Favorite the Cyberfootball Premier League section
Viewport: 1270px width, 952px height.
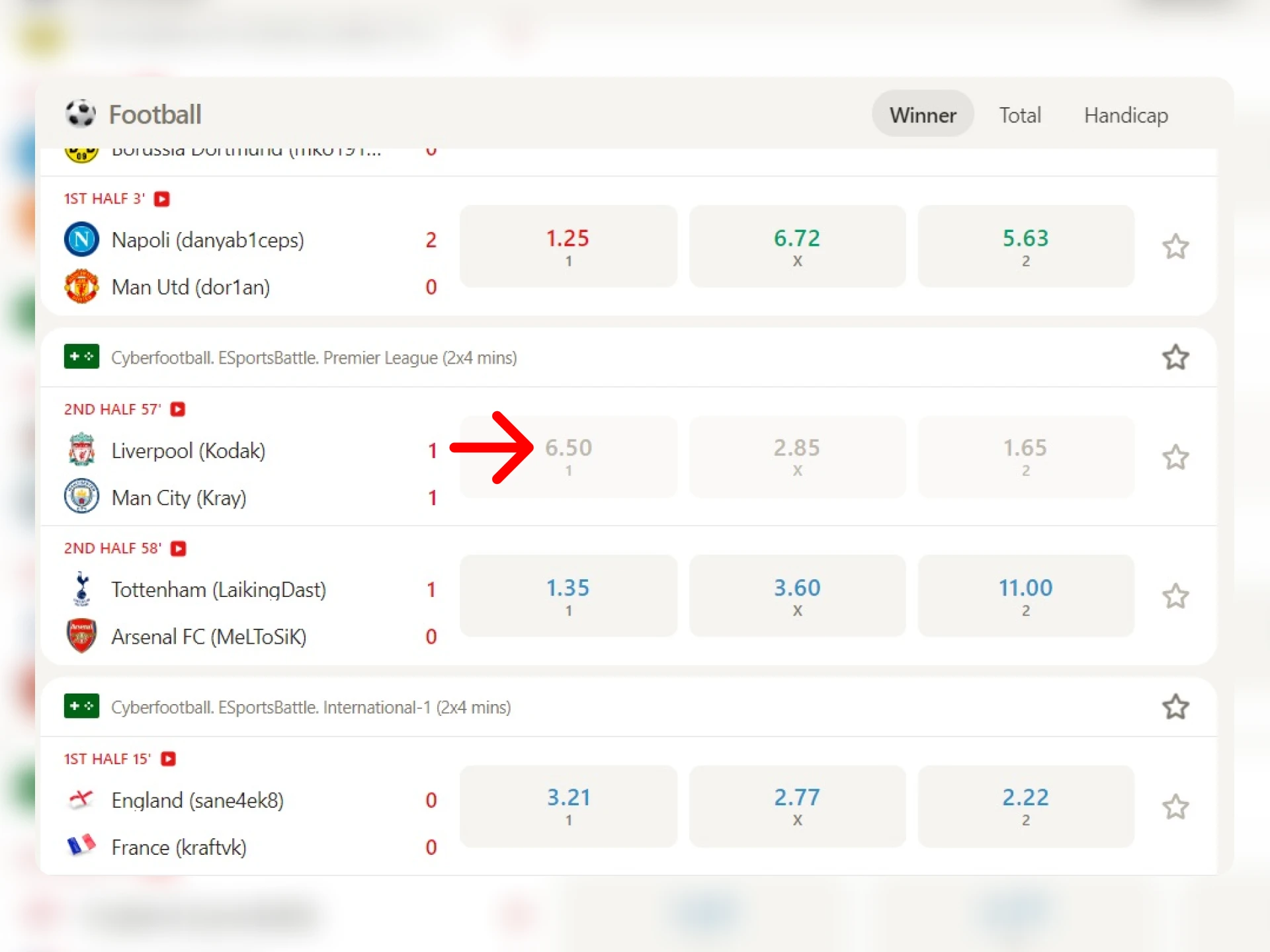coord(1175,357)
